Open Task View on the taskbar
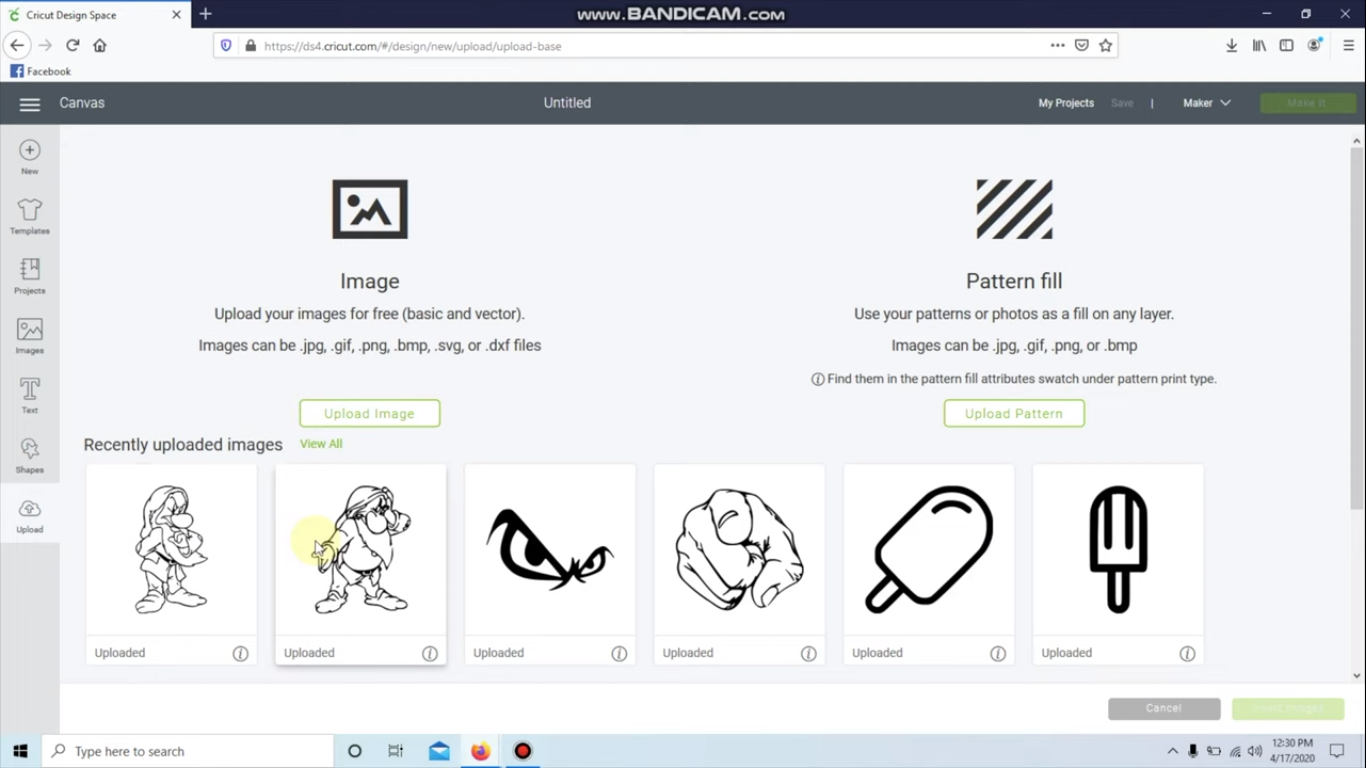Viewport: 1366px width, 768px height. 396,751
